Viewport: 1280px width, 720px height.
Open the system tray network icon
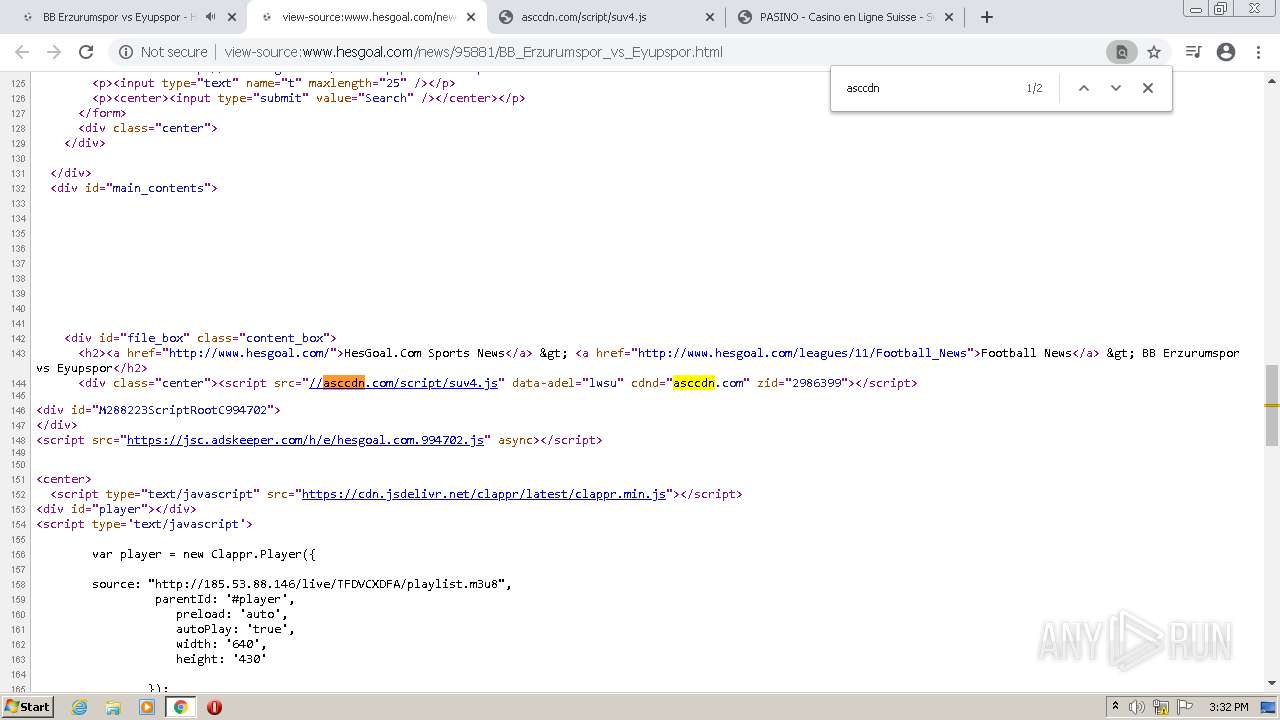coord(1161,707)
